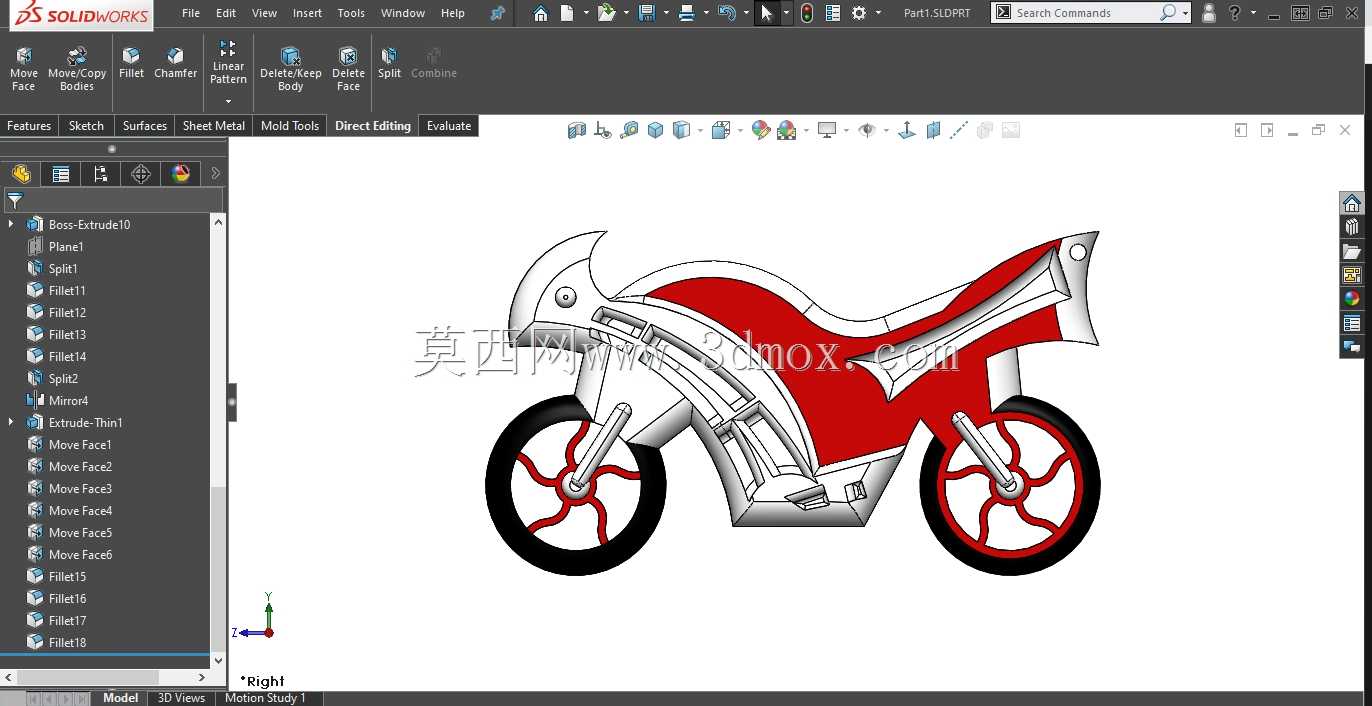Image resolution: width=1372 pixels, height=706 pixels.
Task: Open the ConfigurationManager tab
Action: tap(101, 174)
